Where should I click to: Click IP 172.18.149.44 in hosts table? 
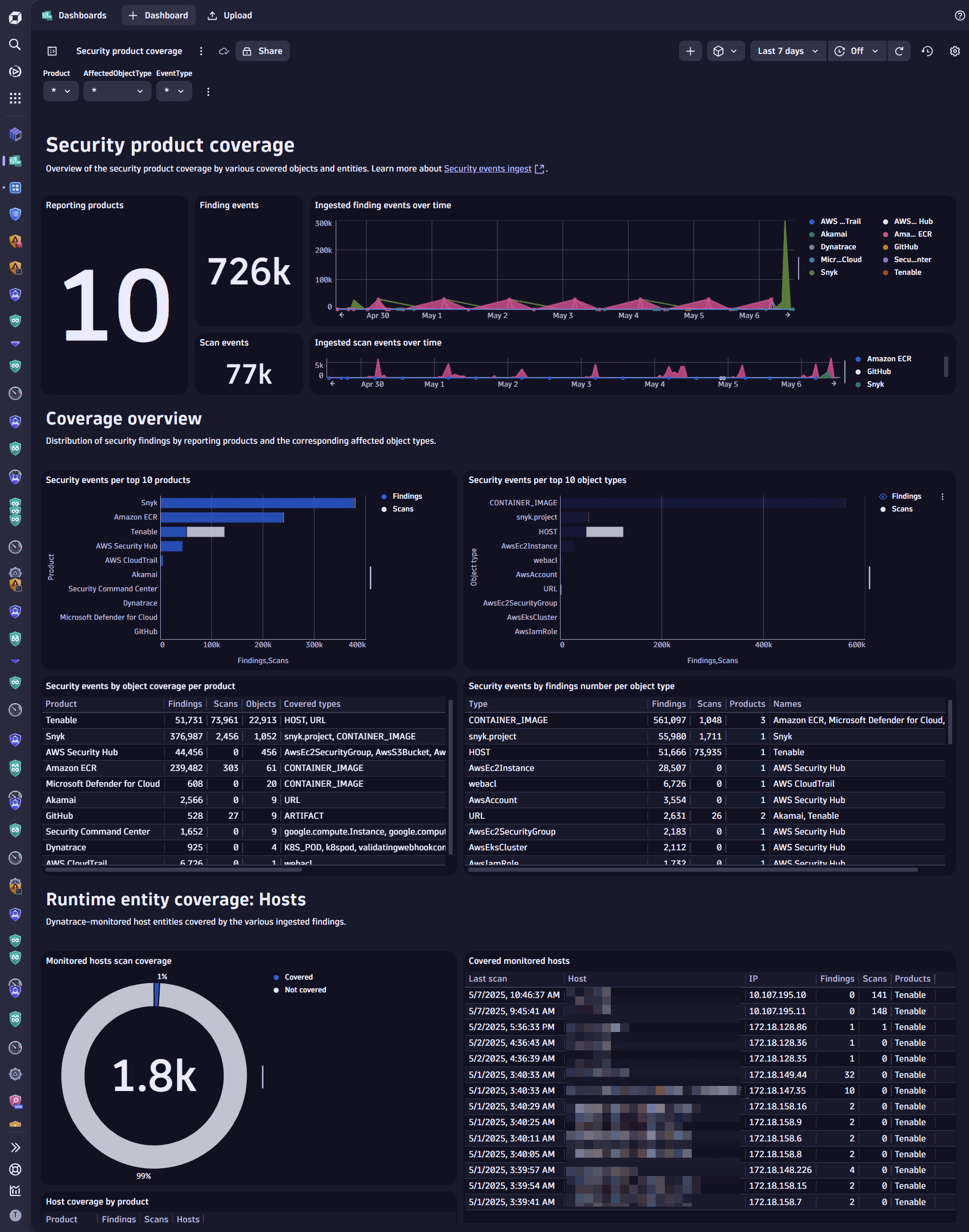pyautogui.click(x=777, y=1075)
